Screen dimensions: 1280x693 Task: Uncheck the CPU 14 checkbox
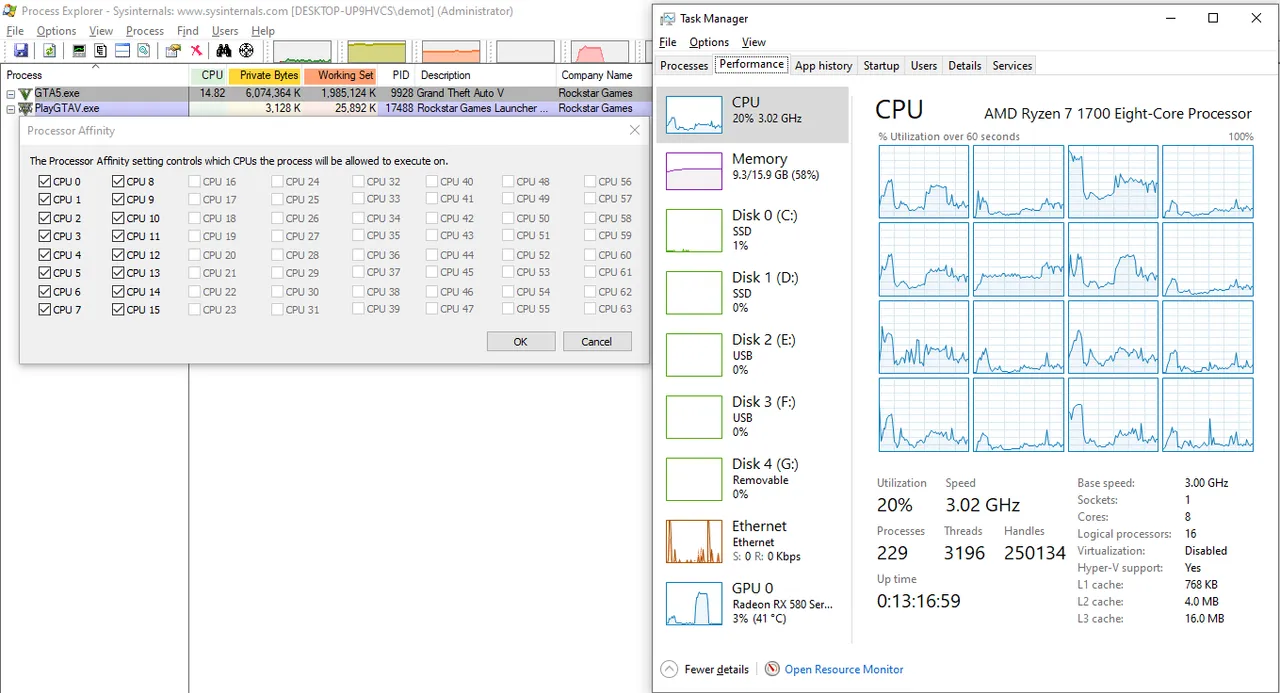click(x=118, y=292)
